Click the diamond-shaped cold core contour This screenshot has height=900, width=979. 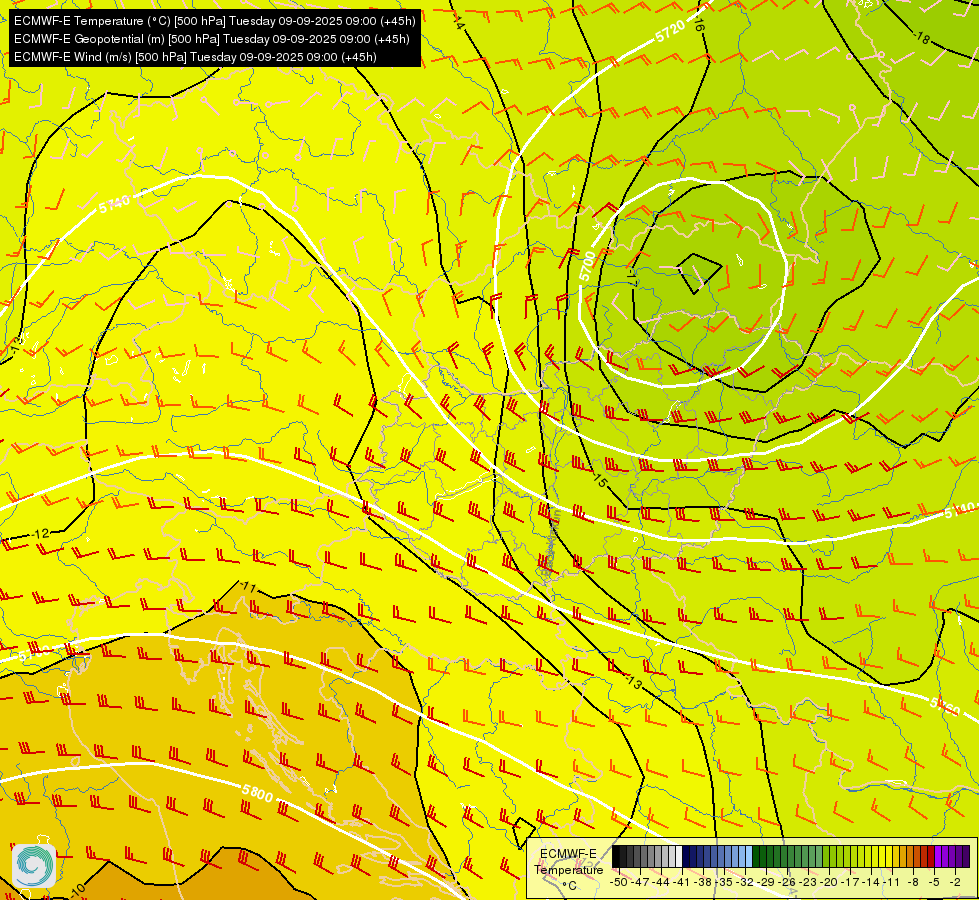click(699, 273)
